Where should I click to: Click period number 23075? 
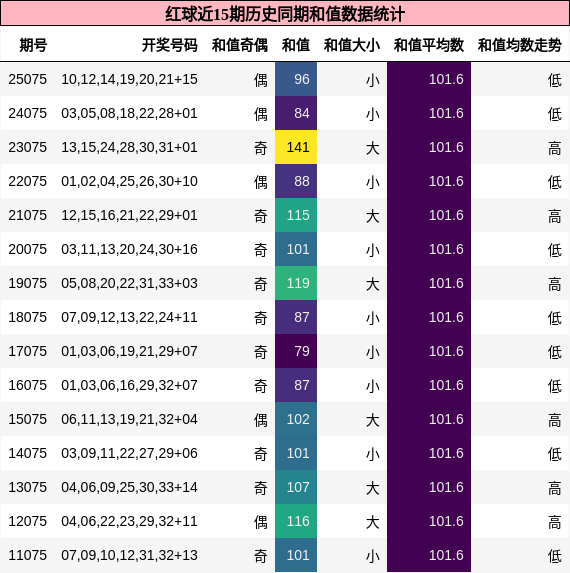[27, 147]
